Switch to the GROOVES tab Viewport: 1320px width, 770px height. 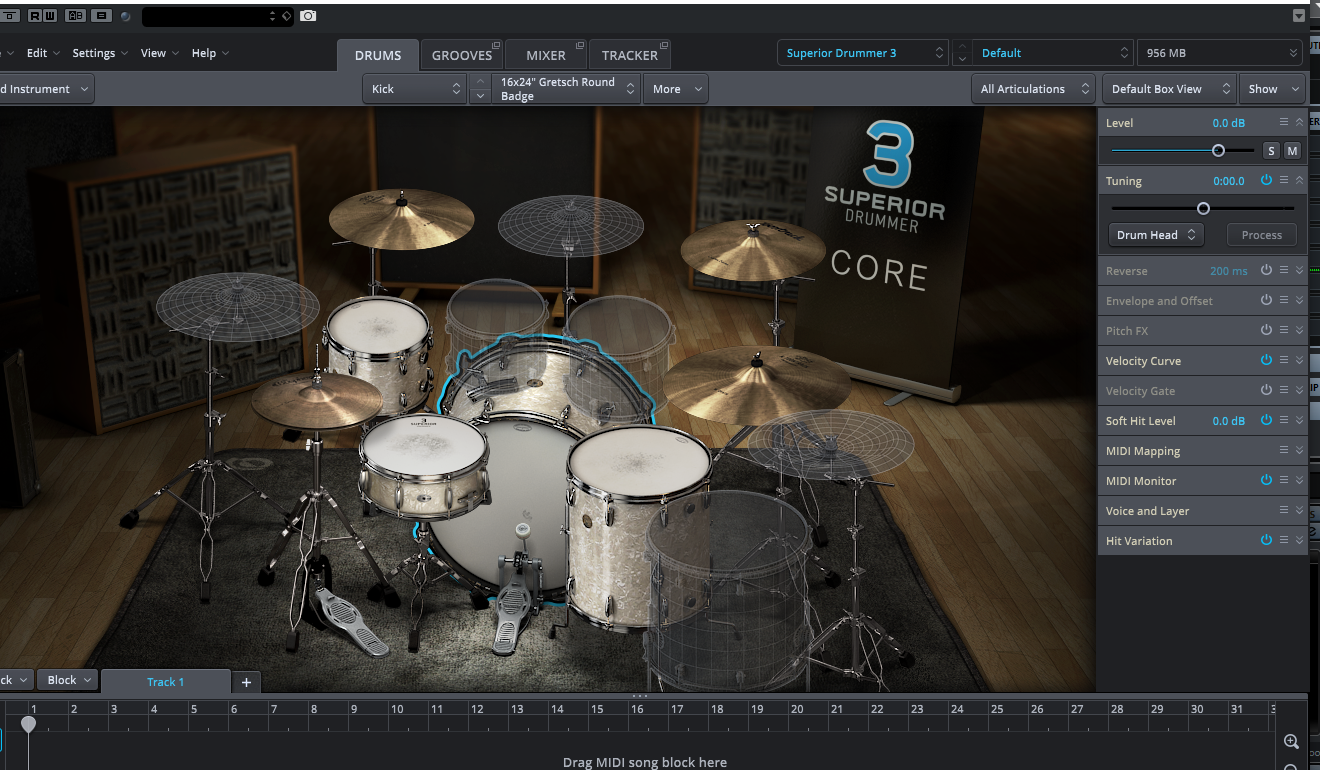(462, 55)
